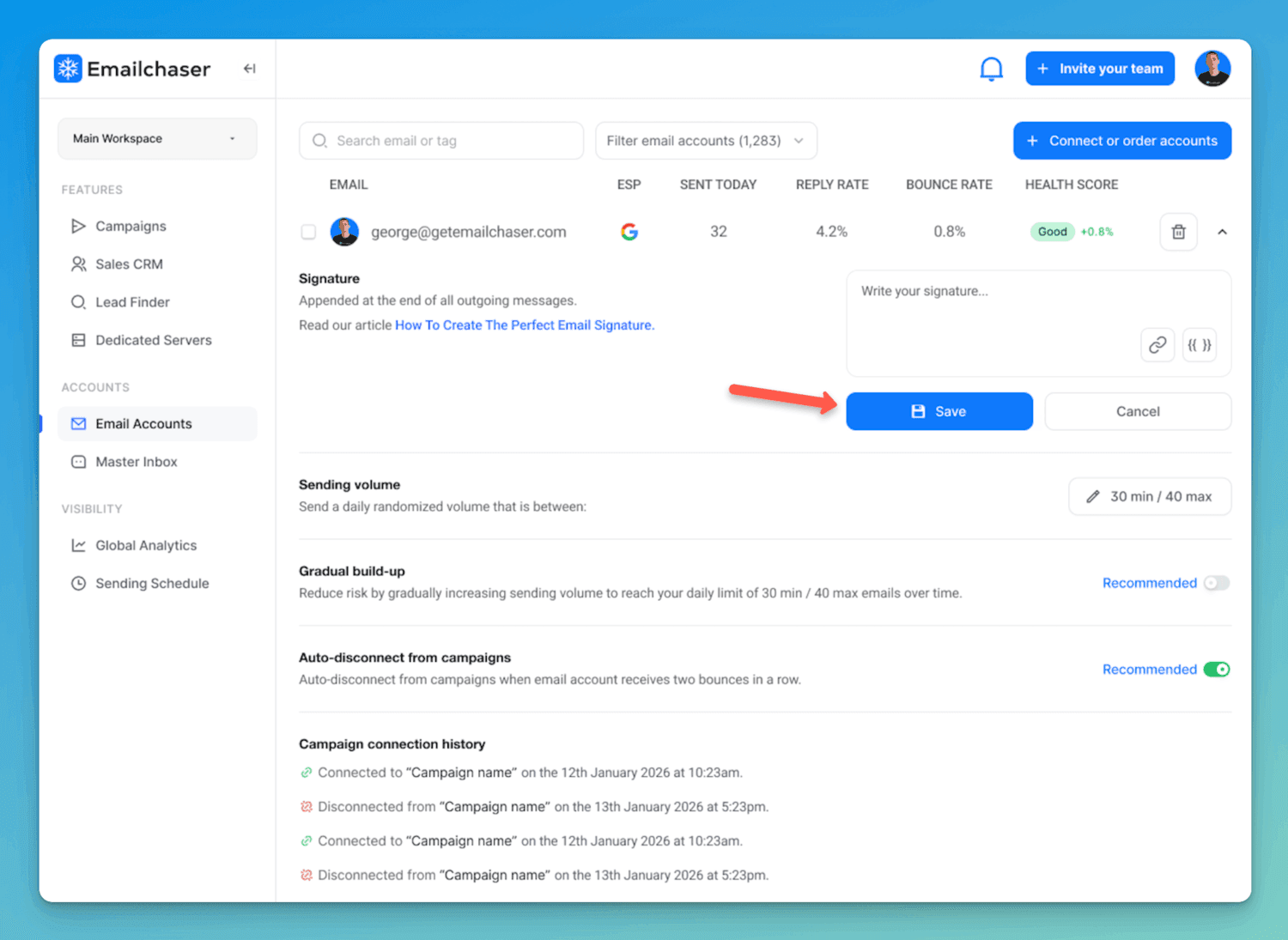Open Master Inbox from sidebar
Viewport: 1288px width, 940px height.
(136, 462)
